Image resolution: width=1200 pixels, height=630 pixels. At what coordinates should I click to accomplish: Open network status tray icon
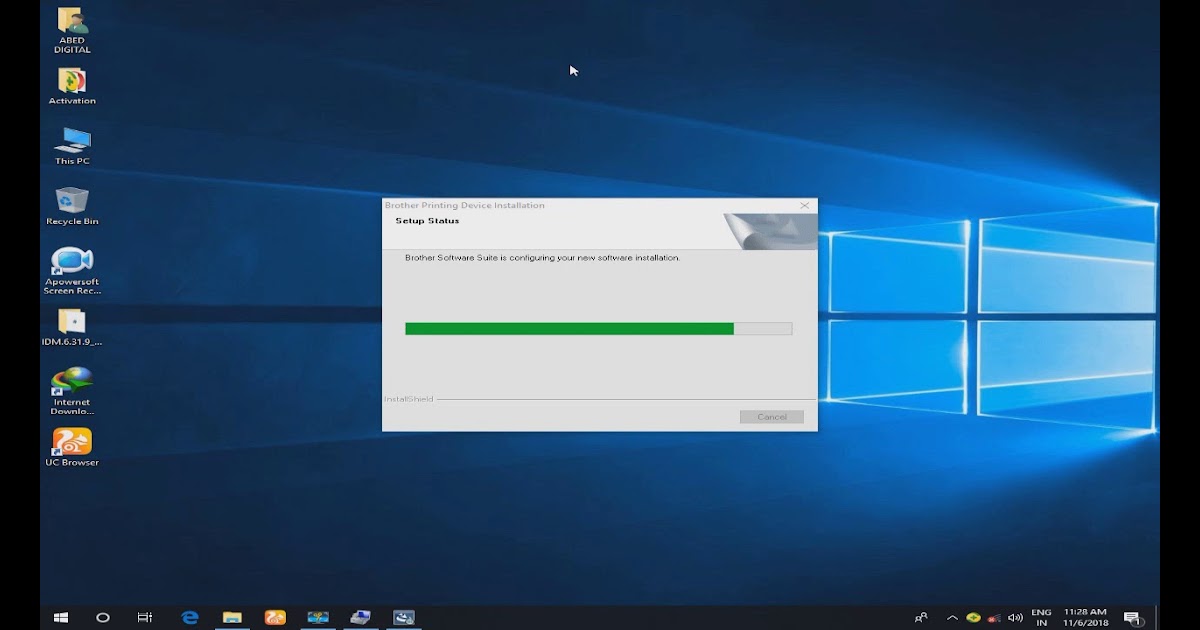(x=994, y=618)
